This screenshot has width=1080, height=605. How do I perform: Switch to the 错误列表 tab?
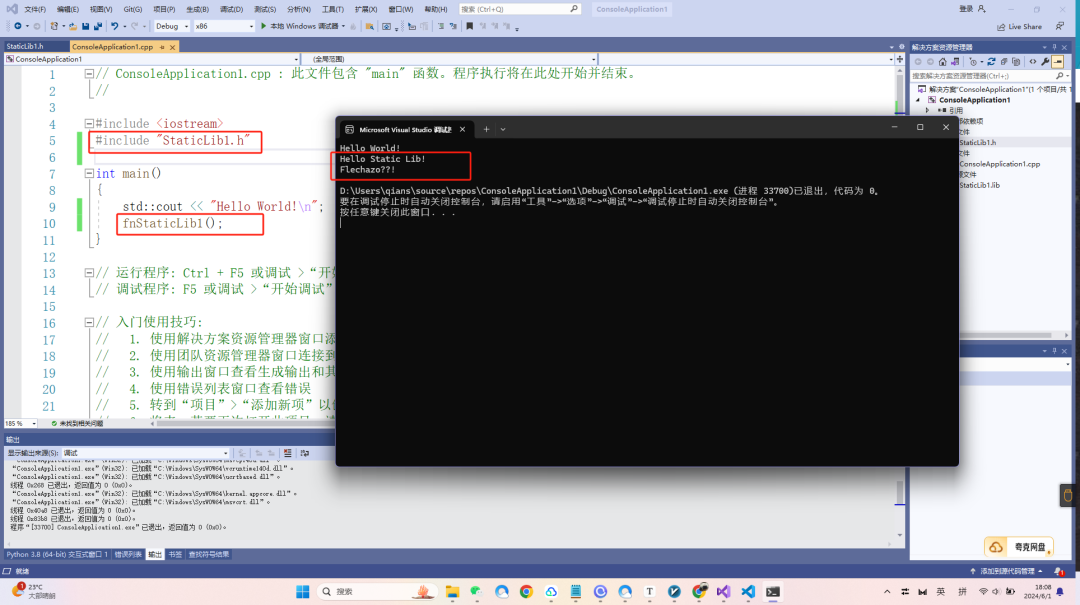[128, 555]
